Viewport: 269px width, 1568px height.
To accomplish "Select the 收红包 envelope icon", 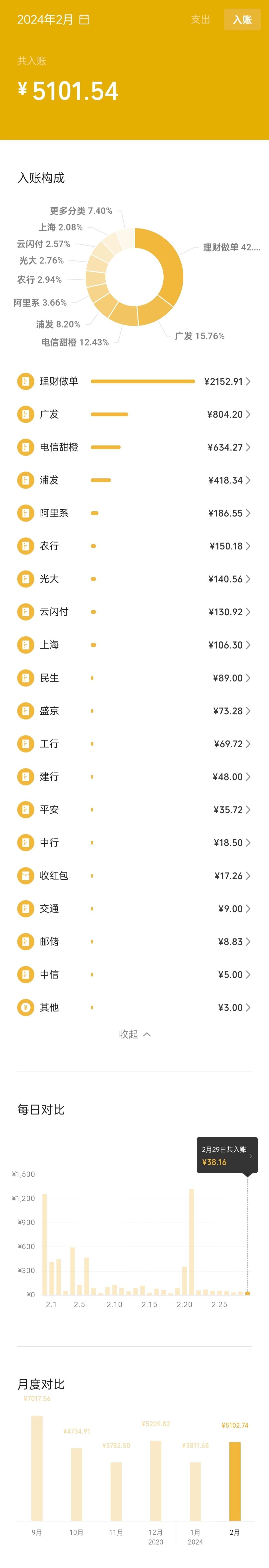I will [25, 876].
